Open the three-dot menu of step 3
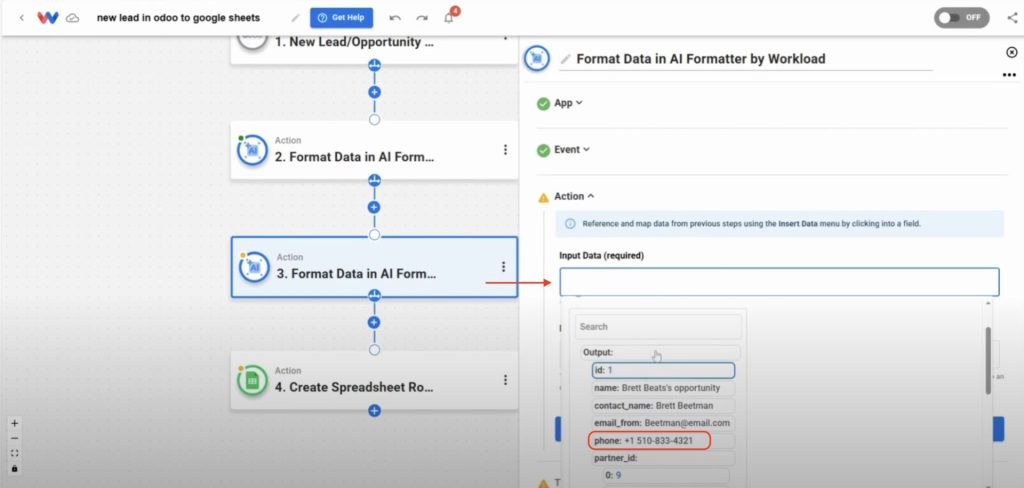The height and width of the screenshot is (488, 1024). (503, 267)
